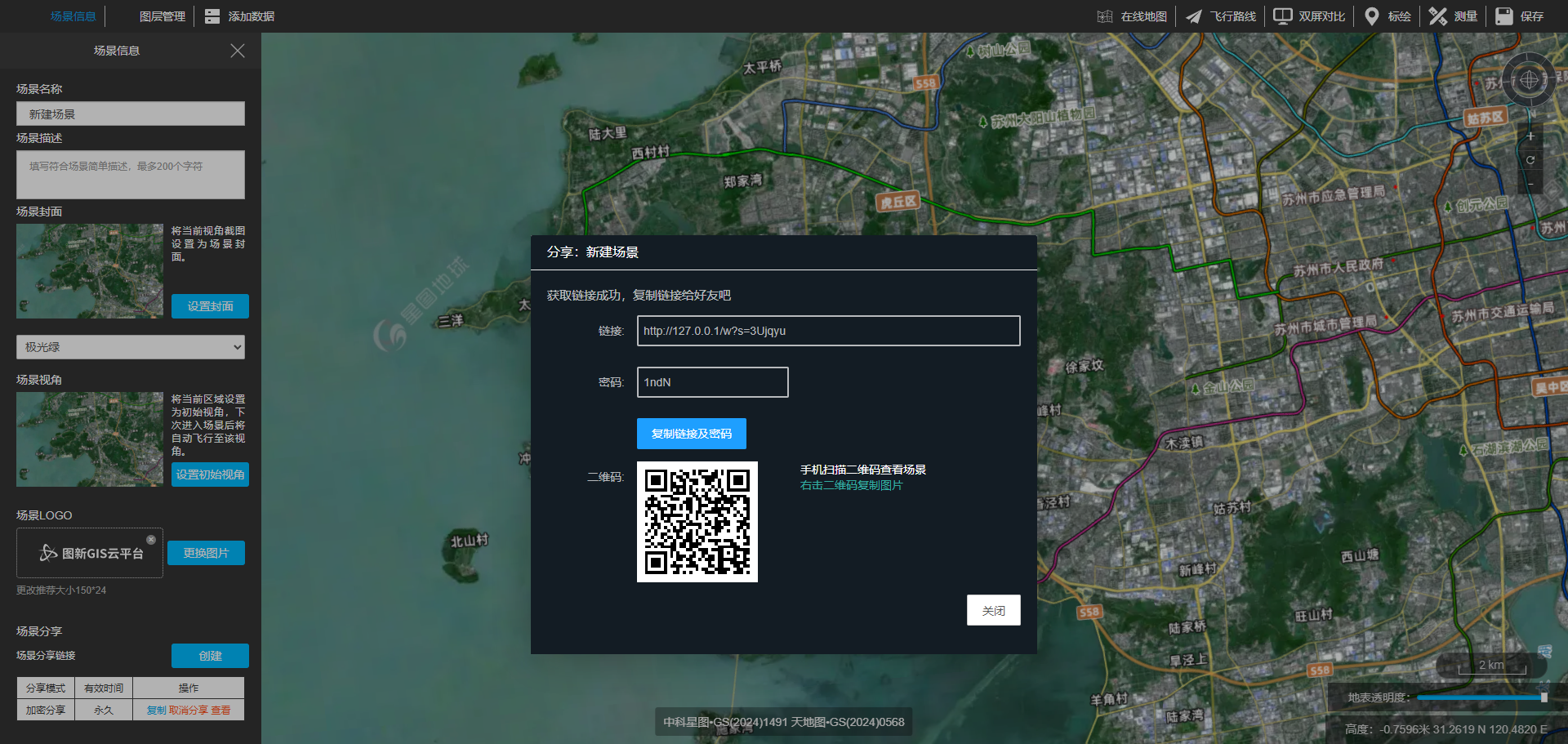
Task: Reset map view with the refresh icon
Action: click(1530, 160)
